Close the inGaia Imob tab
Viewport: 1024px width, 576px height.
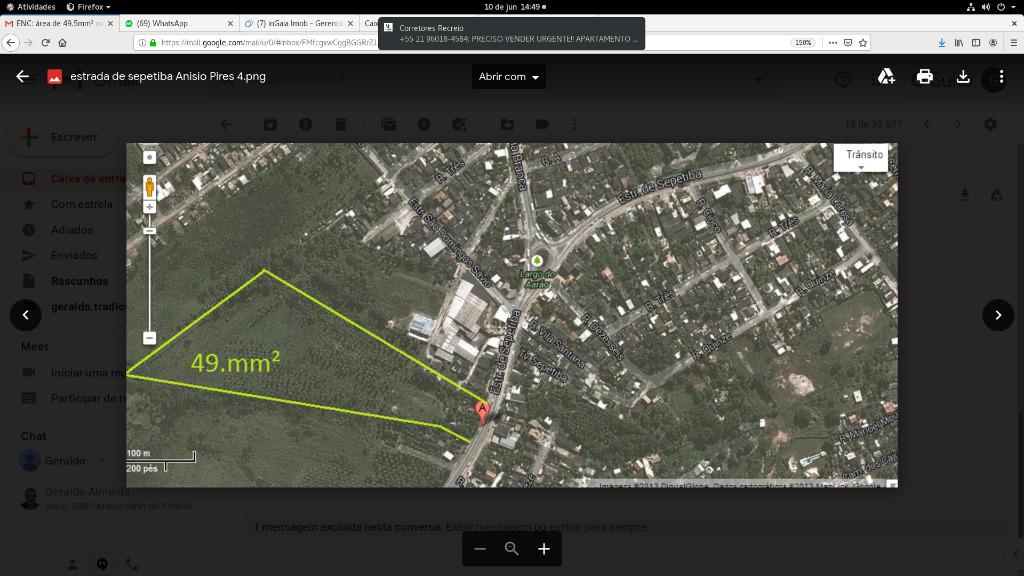pos(351,23)
